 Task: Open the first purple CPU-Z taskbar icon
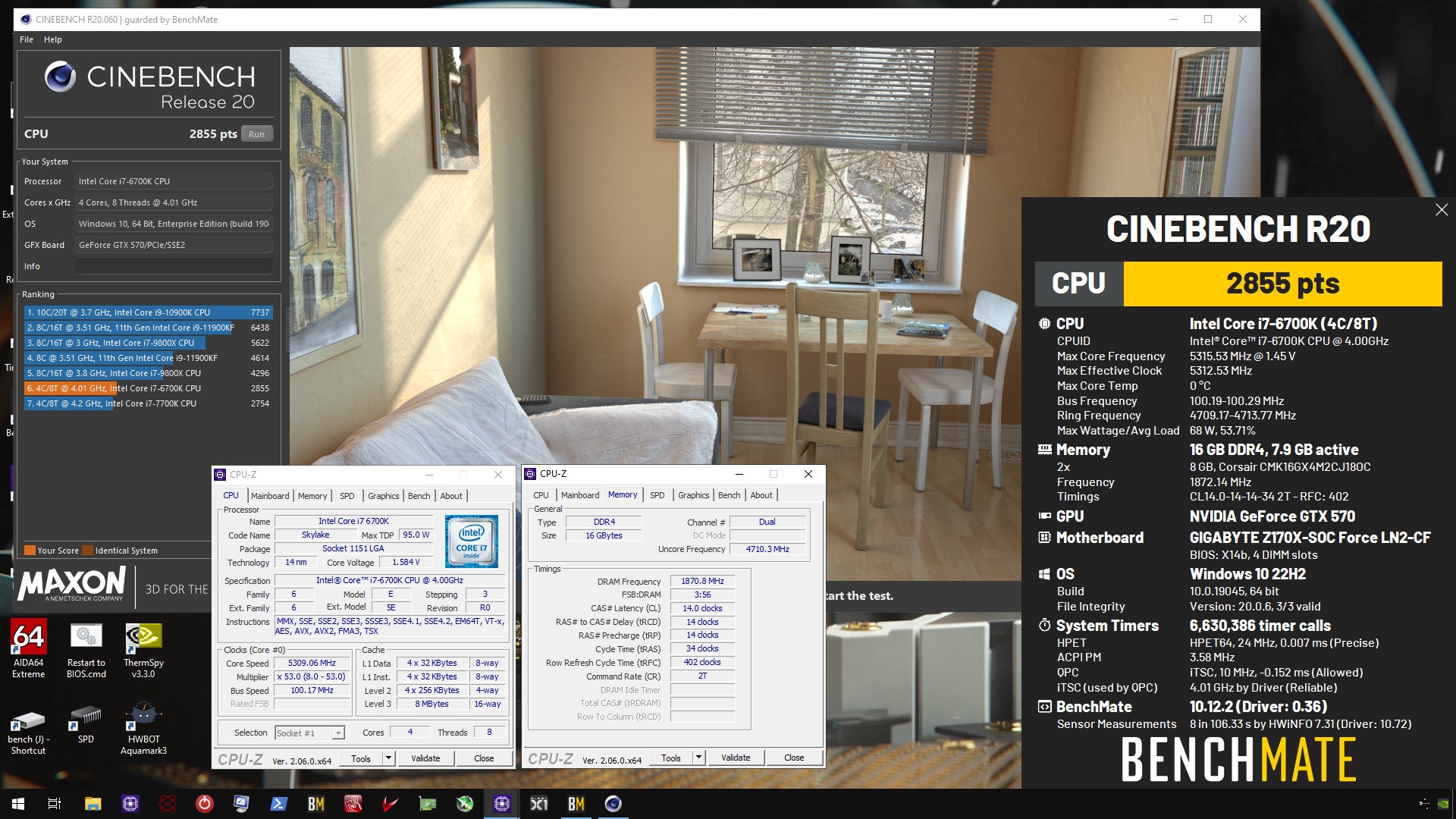[x=130, y=804]
